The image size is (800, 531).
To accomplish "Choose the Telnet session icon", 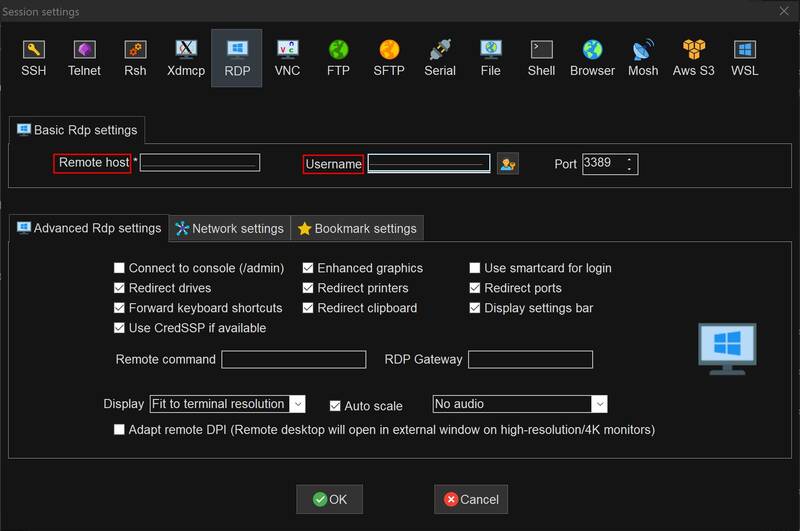I will (84, 58).
